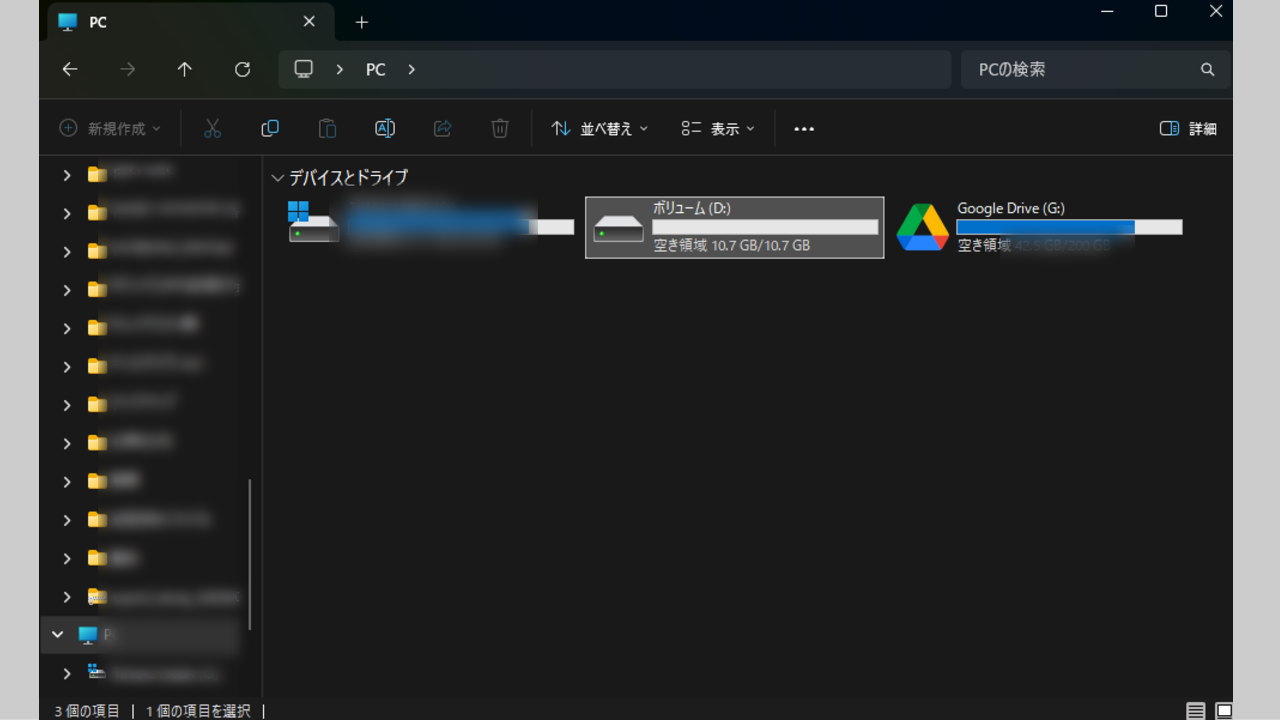Click the Copy toolbar icon

coord(270,128)
